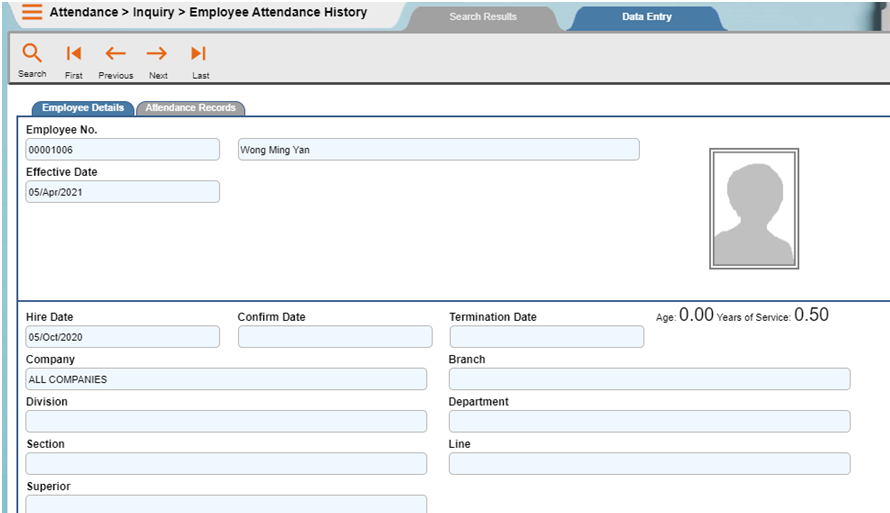The width and height of the screenshot is (890, 513).
Task: Click the Employee No. field
Action: tap(122, 150)
